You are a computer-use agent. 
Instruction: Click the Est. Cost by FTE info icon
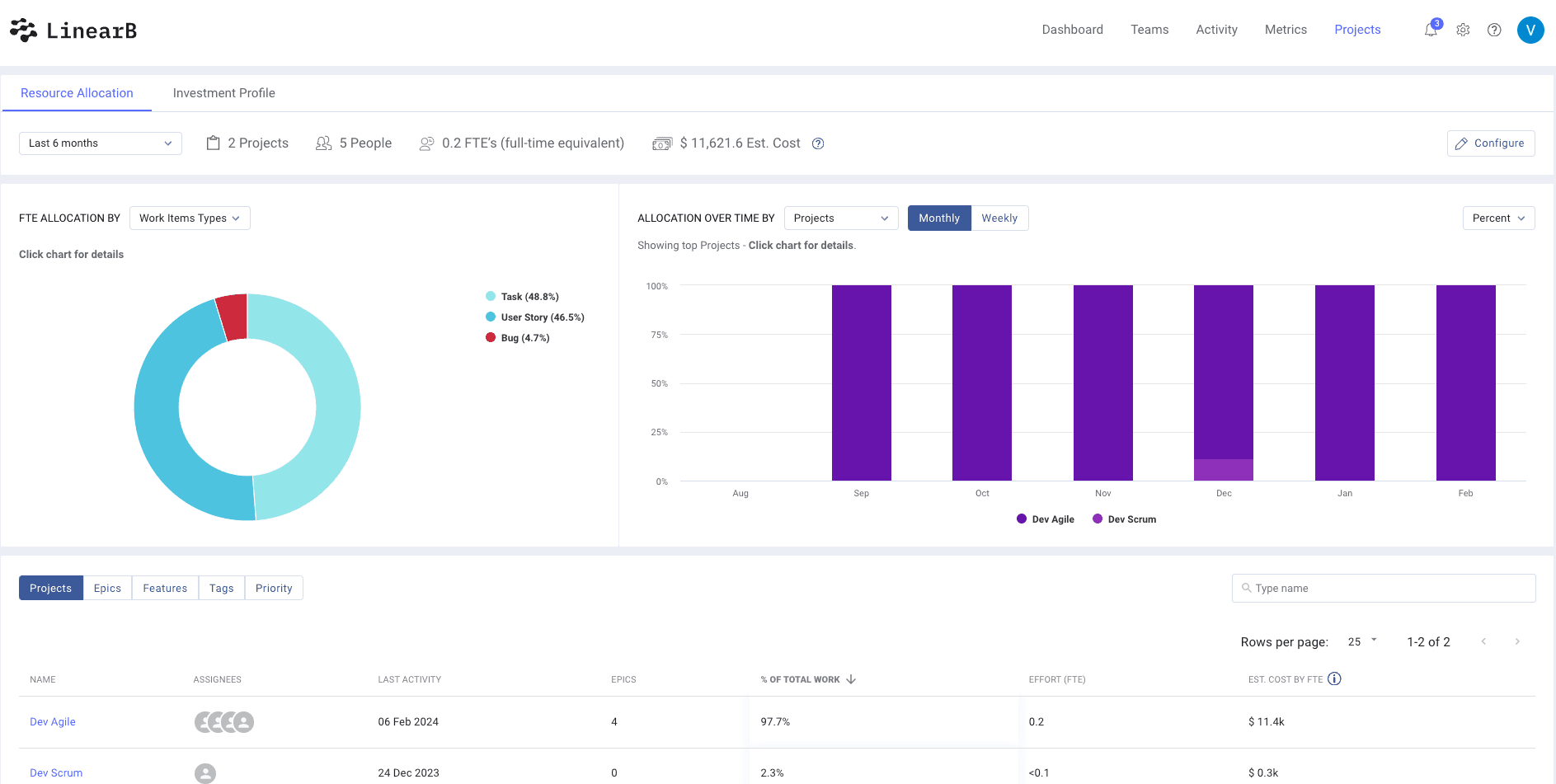[1334, 678]
